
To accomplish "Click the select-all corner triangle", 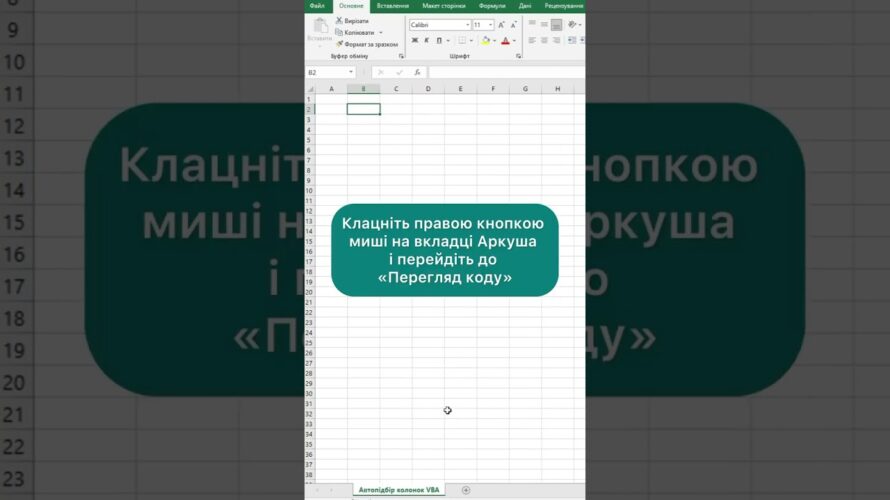I will point(310,89).
